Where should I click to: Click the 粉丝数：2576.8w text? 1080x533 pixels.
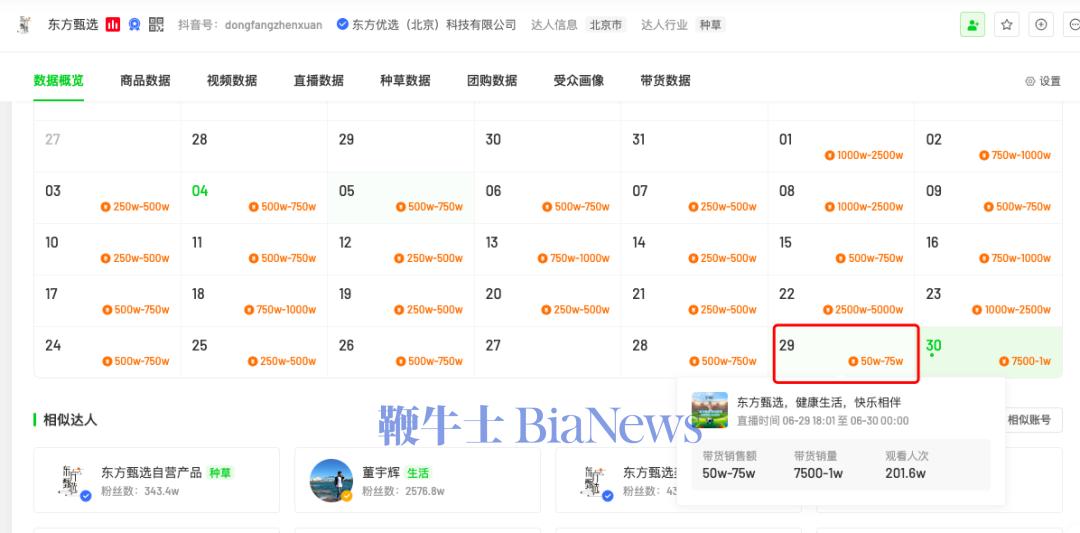tap(403, 492)
